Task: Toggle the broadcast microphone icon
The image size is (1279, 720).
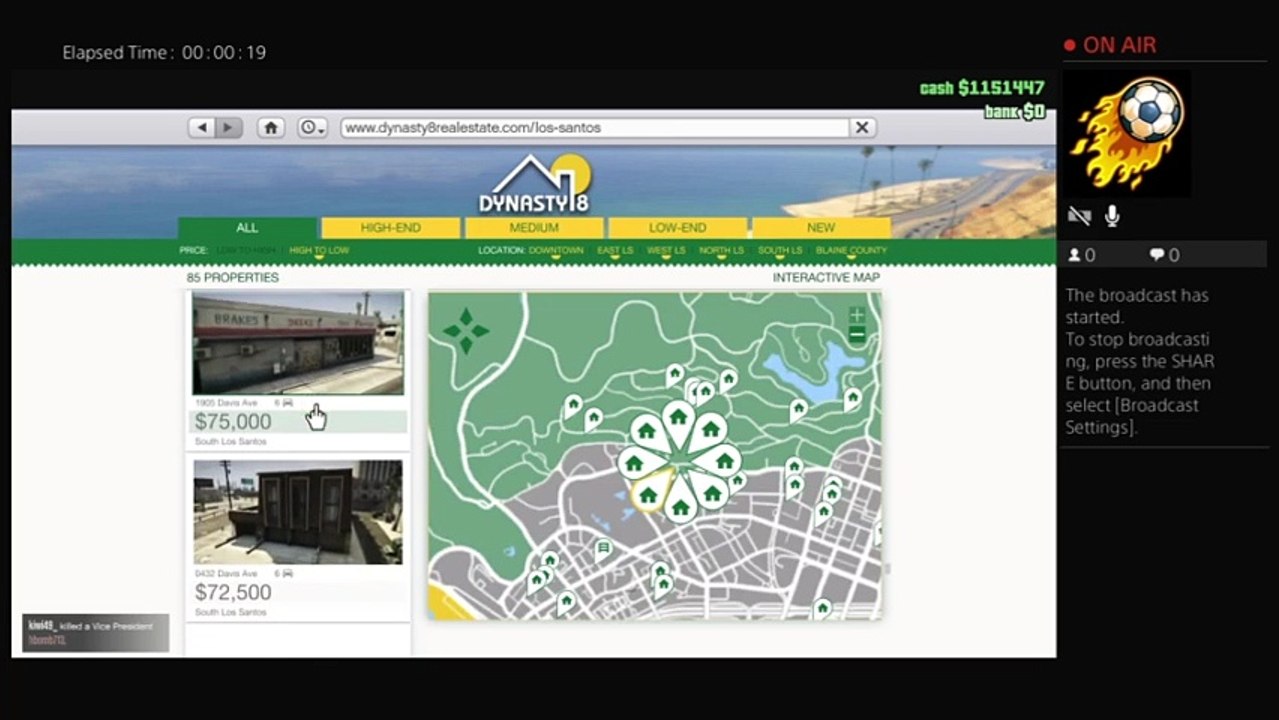Action: click(x=1112, y=216)
